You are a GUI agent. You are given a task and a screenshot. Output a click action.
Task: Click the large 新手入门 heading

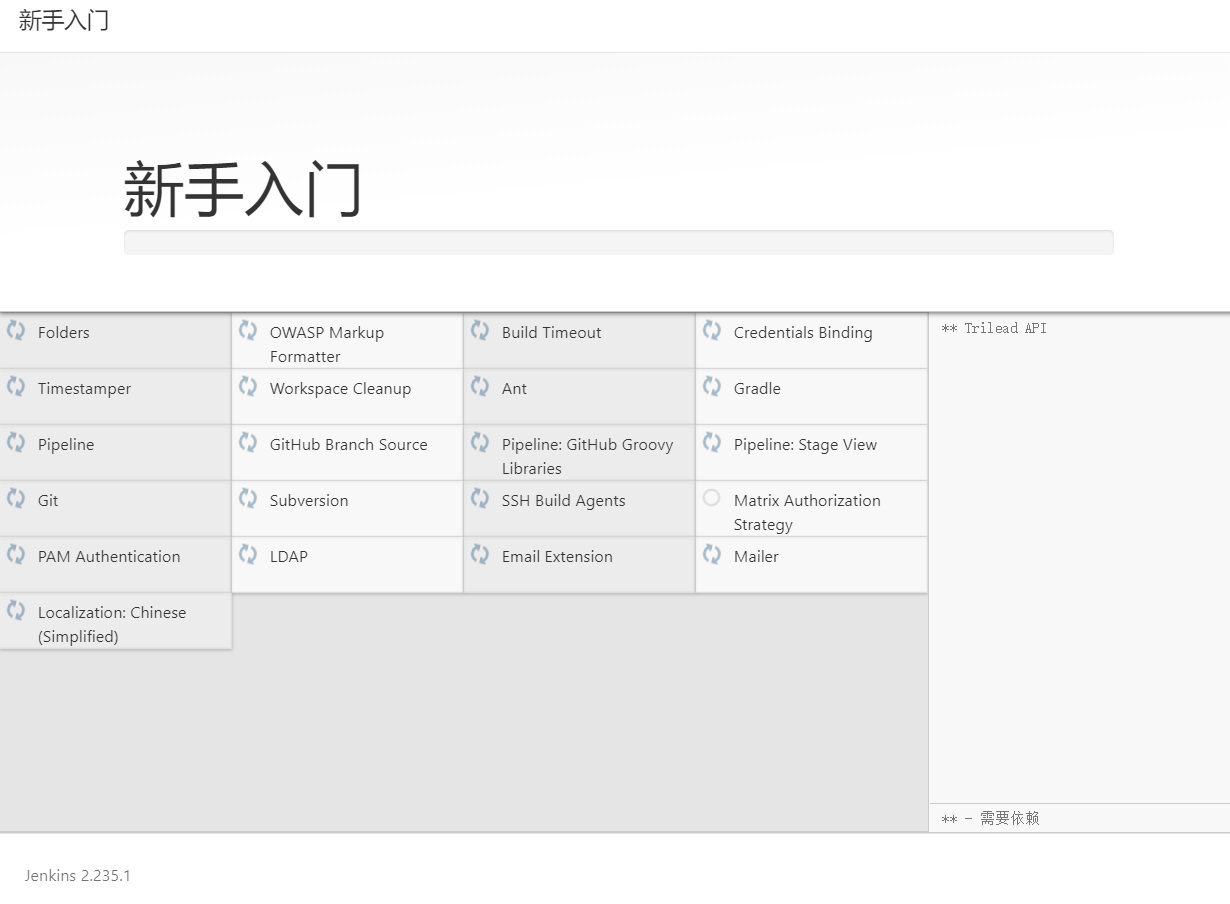pos(243,190)
